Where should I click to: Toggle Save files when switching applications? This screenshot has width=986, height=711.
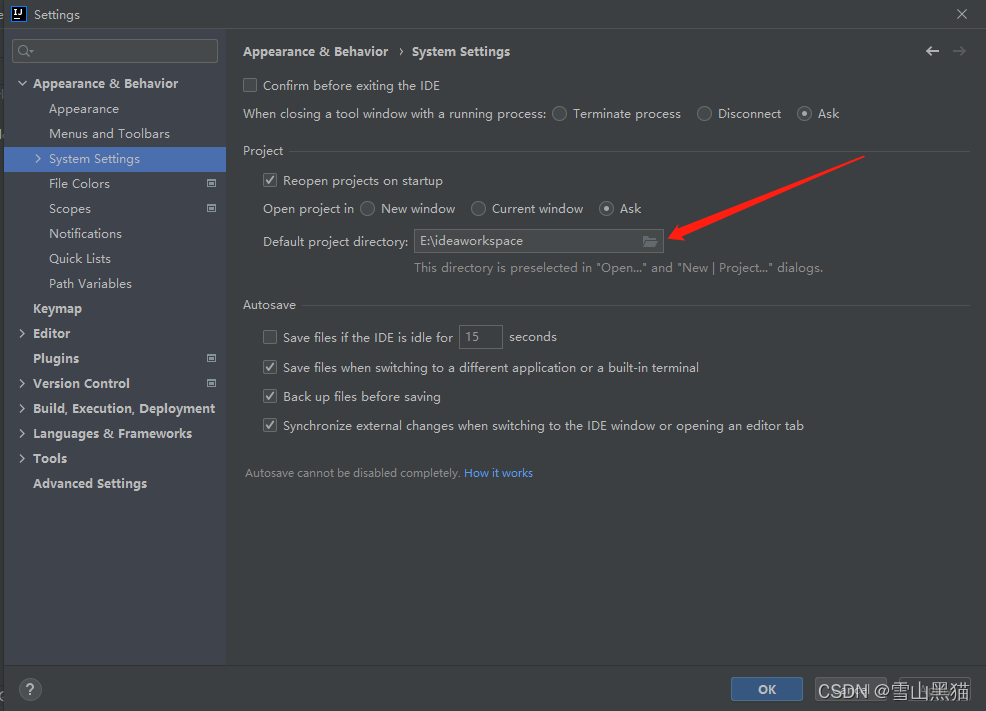pyautogui.click(x=270, y=367)
